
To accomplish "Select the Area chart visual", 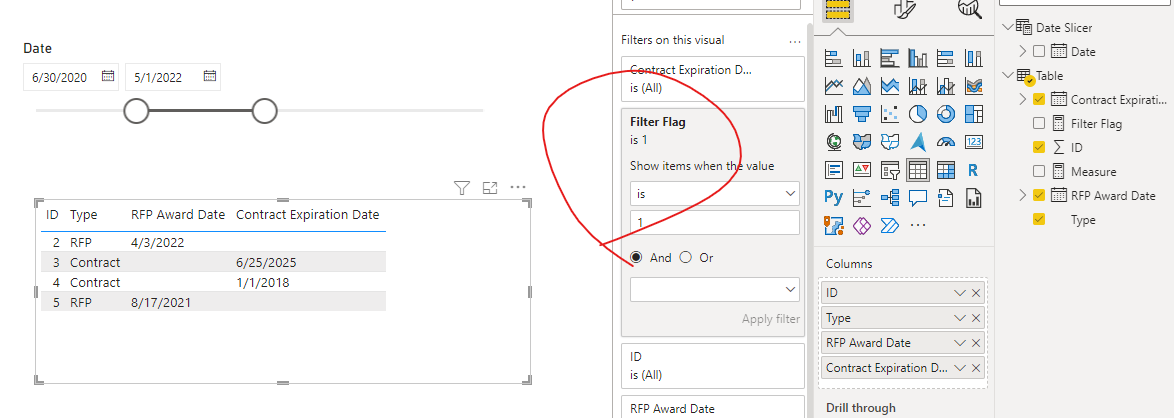I will coord(862,86).
